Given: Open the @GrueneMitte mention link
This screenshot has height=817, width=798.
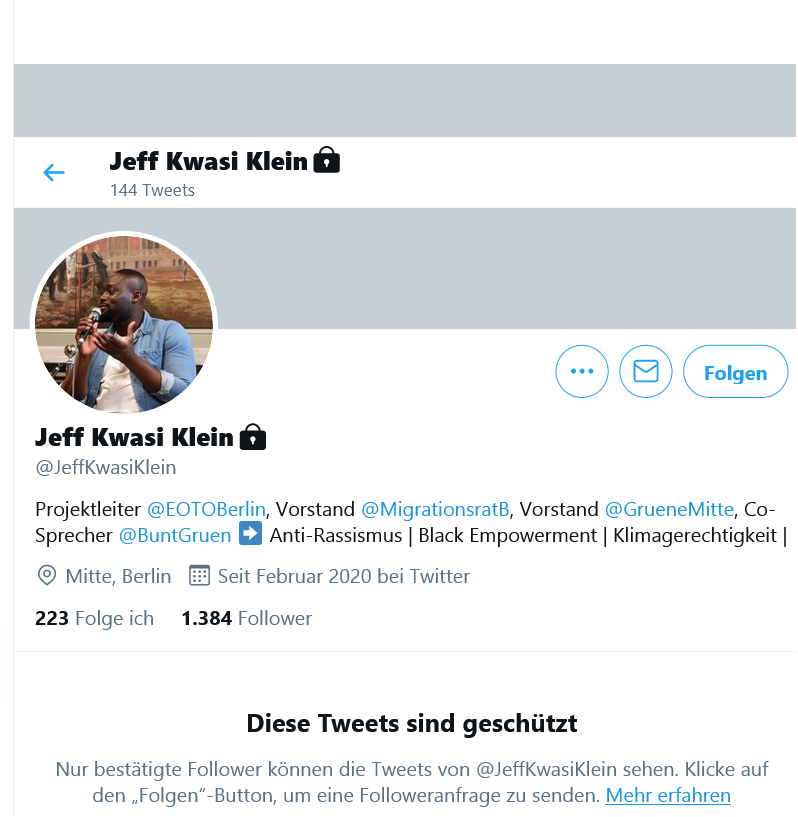Looking at the screenshot, I should tap(669, 509).
